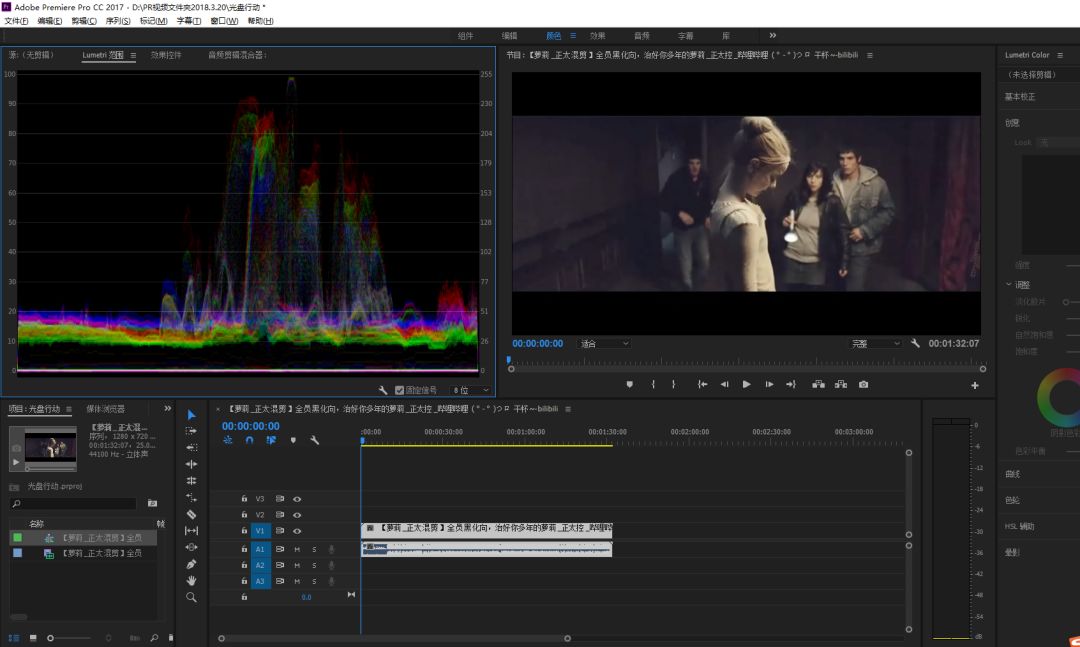Switch to the 效果 workspace tab
This screenshot has width=1080, height=647.
597,35
